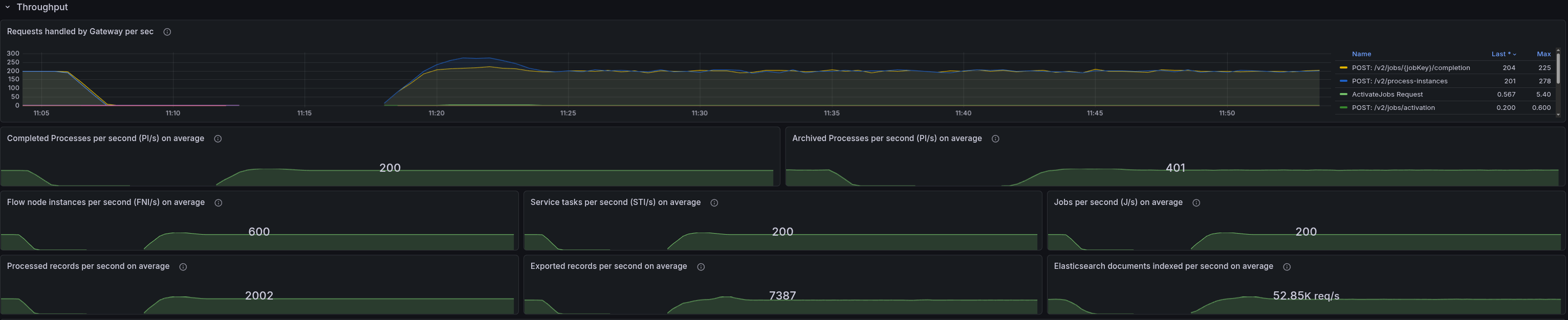Collapse the Throughput row section

click(x=8, y=7)
